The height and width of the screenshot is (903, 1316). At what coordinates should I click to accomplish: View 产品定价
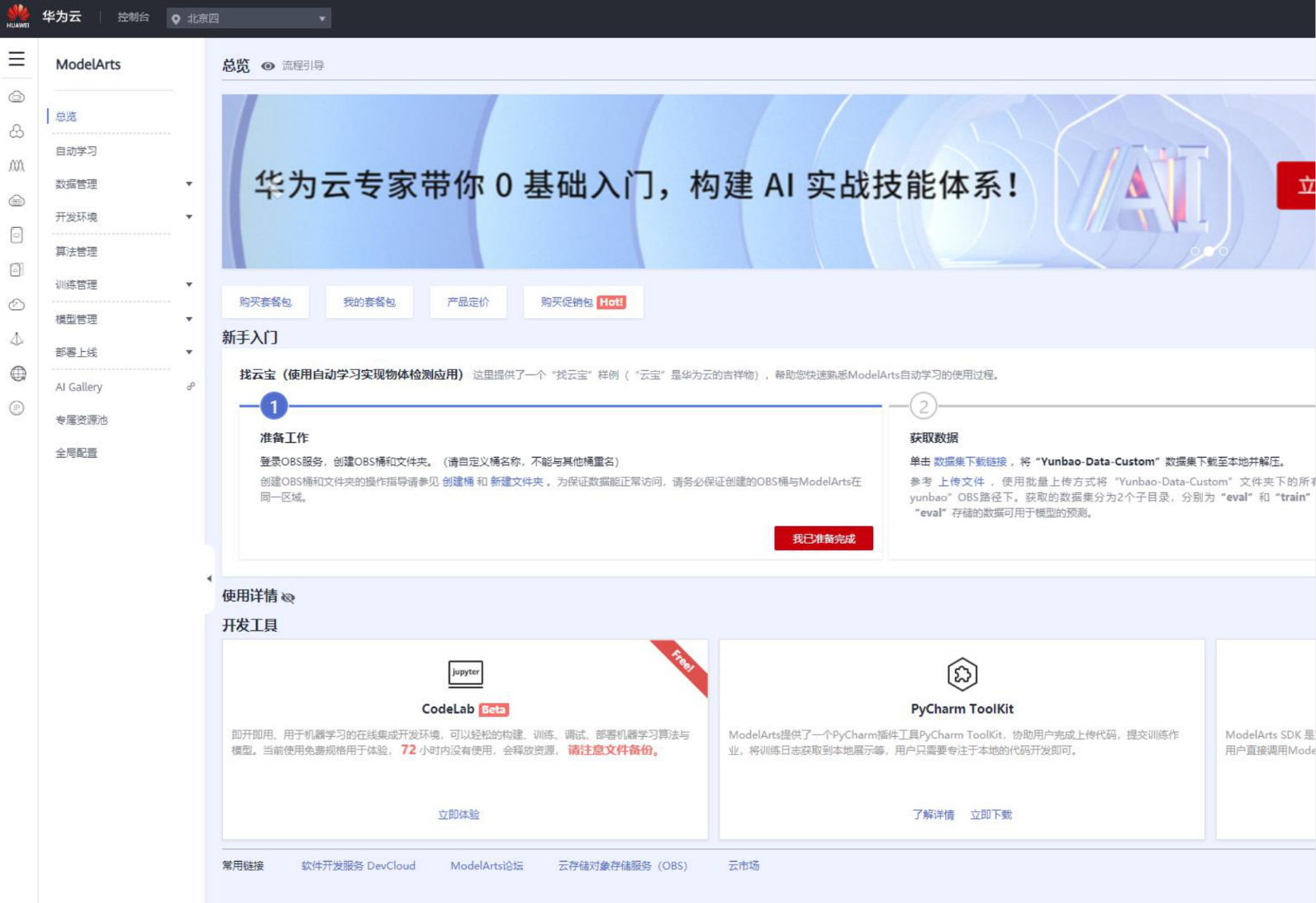point(468,302)
